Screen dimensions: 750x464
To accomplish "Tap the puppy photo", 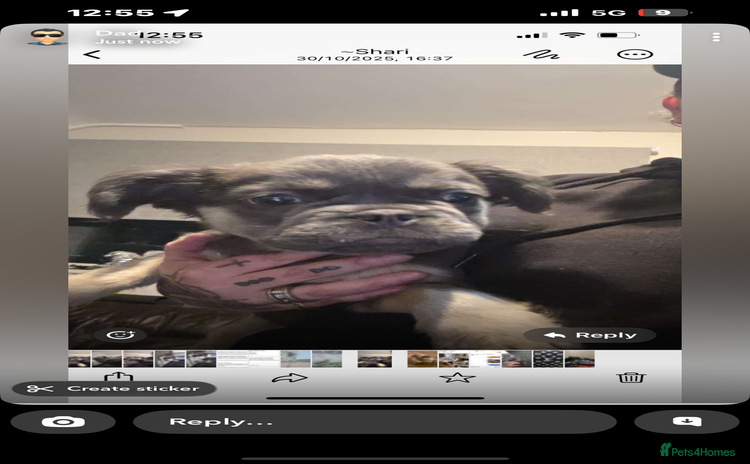I will [x=375, y=207].
